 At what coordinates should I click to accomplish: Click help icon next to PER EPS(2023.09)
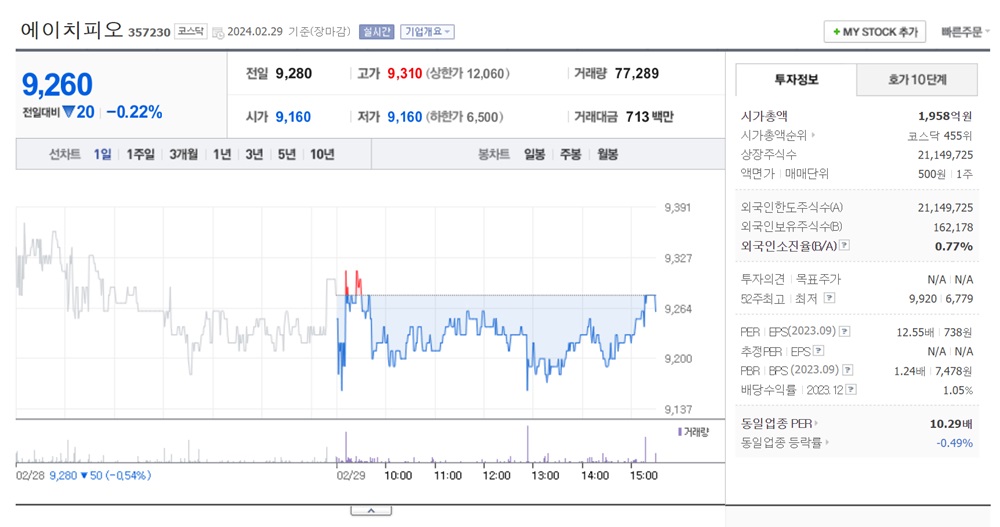pyautogui.click(x=844, y=331)
